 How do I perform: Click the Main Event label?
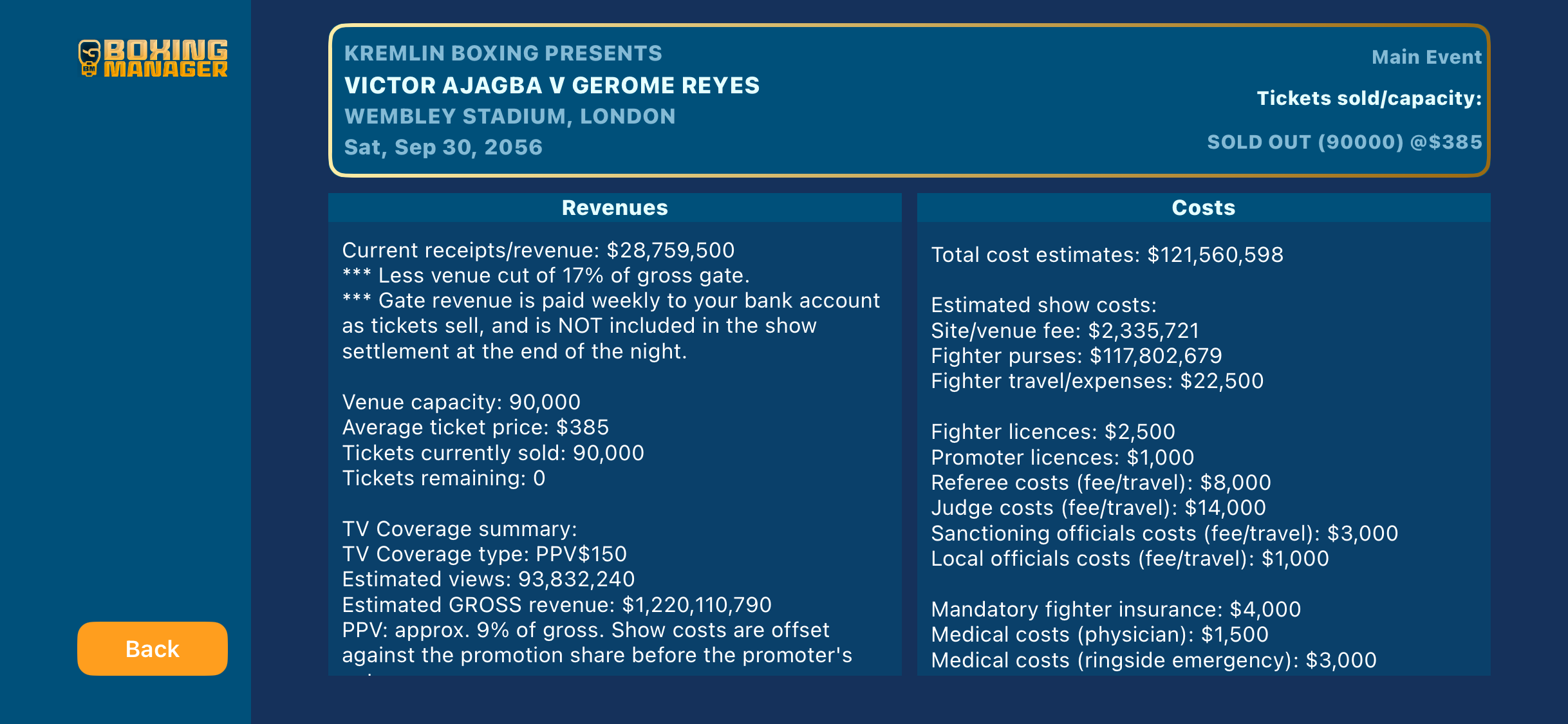tap(1426, 57)
